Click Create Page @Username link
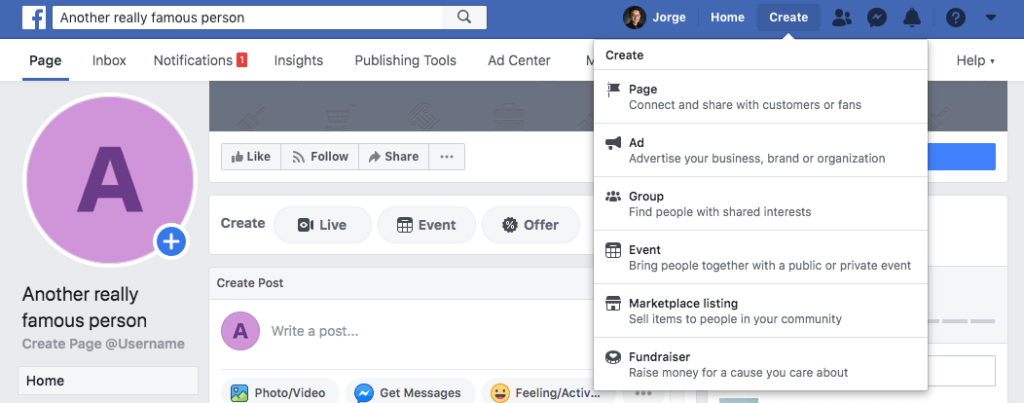The width and height of the screenshot is (1024, 403). coord(103,344)
